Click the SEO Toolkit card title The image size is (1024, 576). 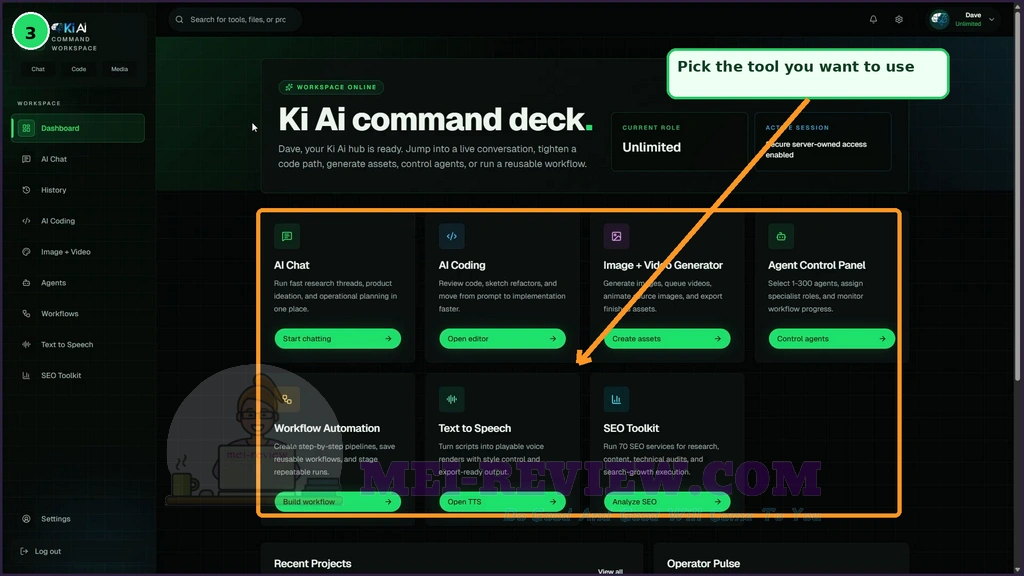pyautogui.click(x=631, y=428)
